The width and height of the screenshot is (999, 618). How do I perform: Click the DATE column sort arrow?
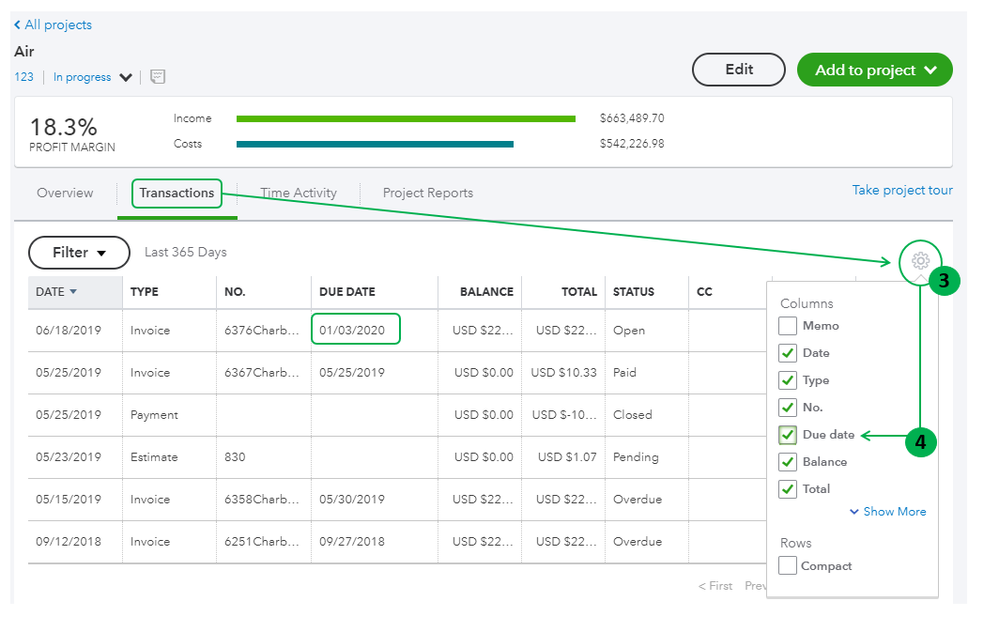click(73, 292)
